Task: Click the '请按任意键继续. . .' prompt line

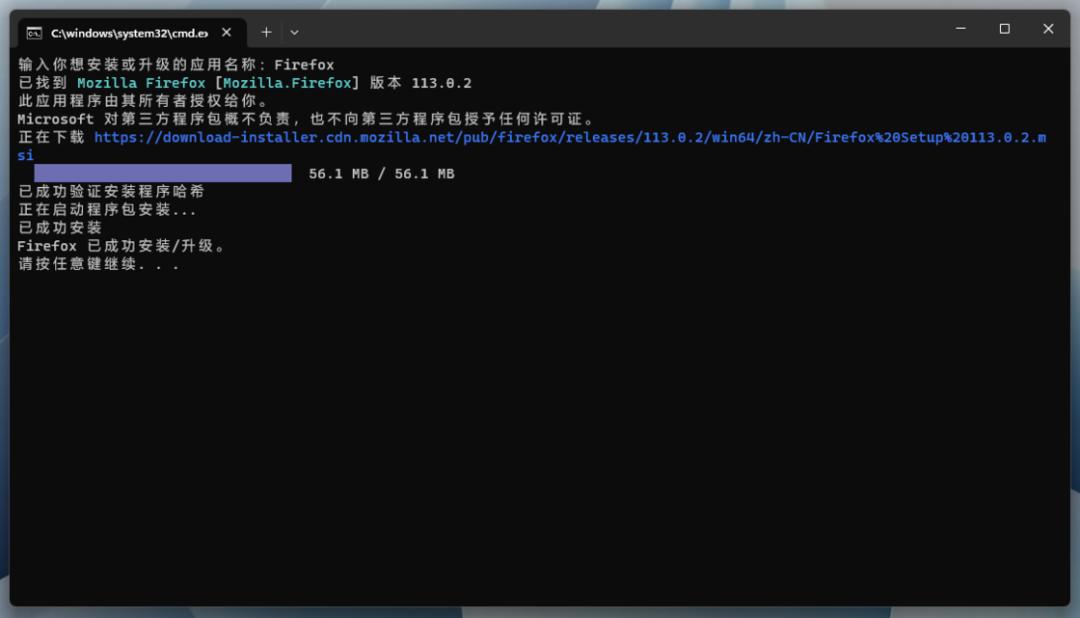Action: pyautogui.click(x=99, y=264)
